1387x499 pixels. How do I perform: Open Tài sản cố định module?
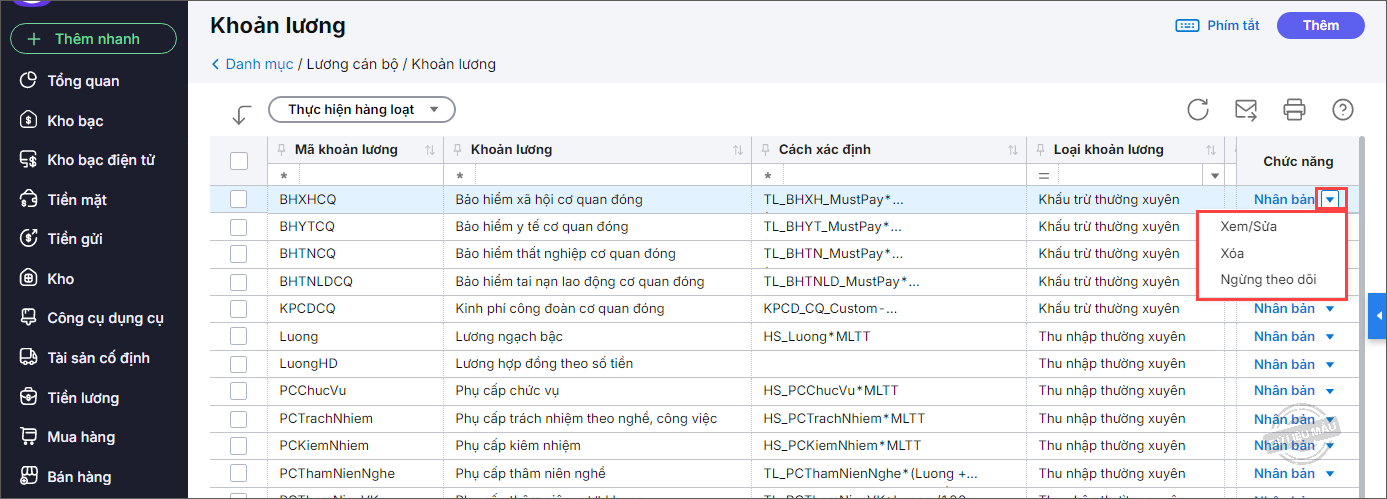[98, 358]
